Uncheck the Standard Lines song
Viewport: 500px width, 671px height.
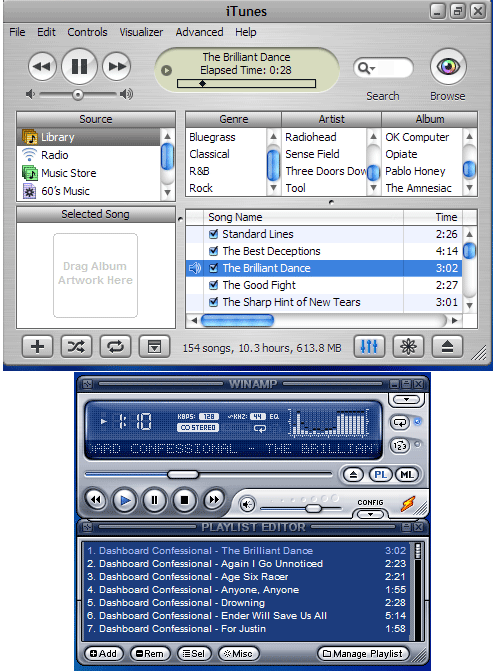[x=214, y=234]
